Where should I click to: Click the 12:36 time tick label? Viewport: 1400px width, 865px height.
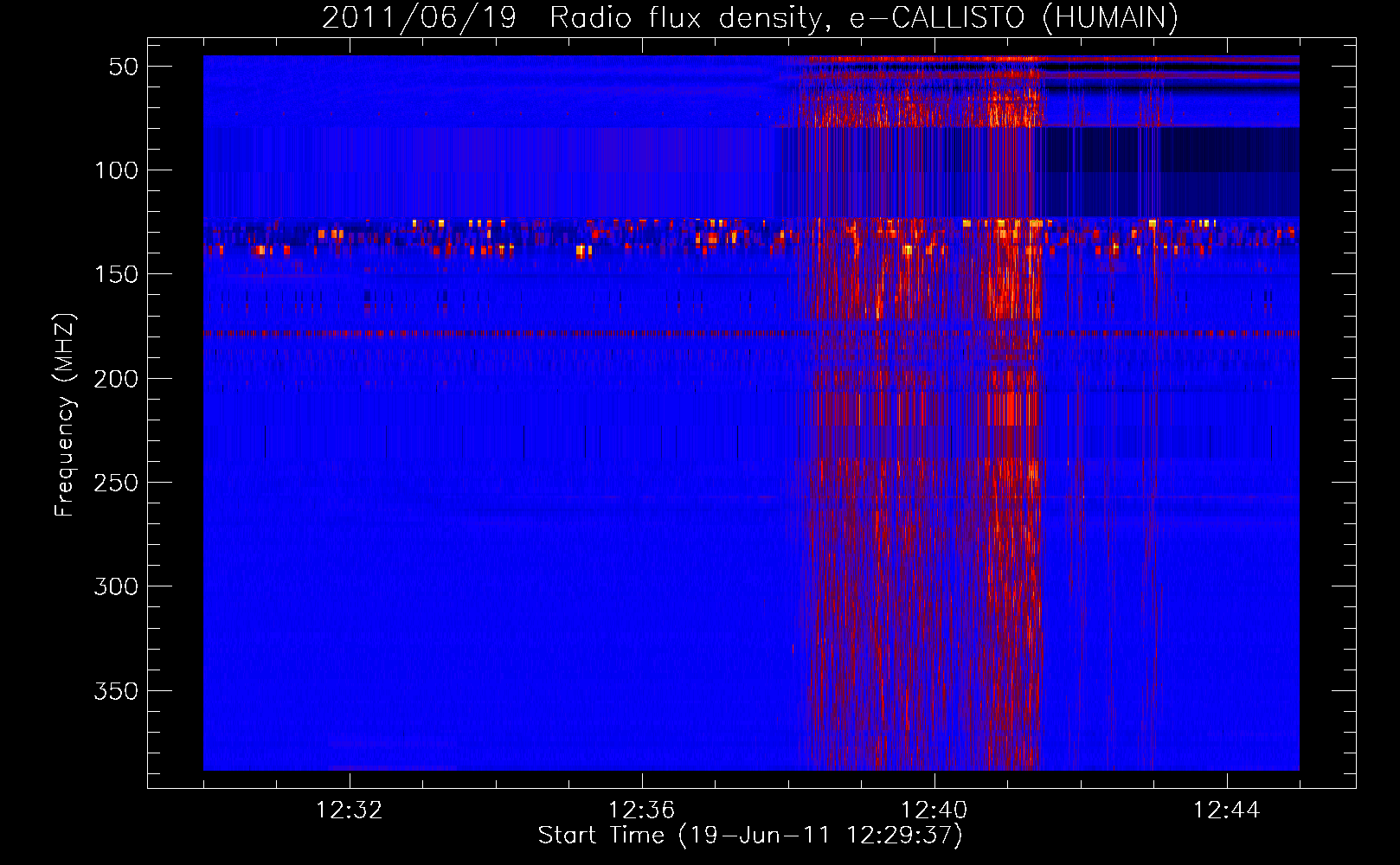642,811
